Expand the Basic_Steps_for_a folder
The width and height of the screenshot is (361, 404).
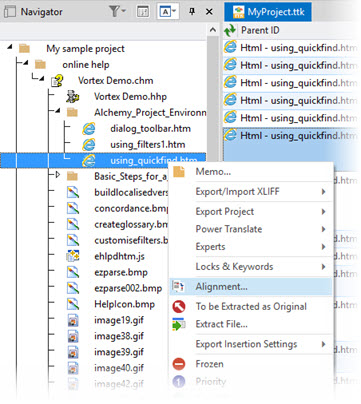(58, 174)
